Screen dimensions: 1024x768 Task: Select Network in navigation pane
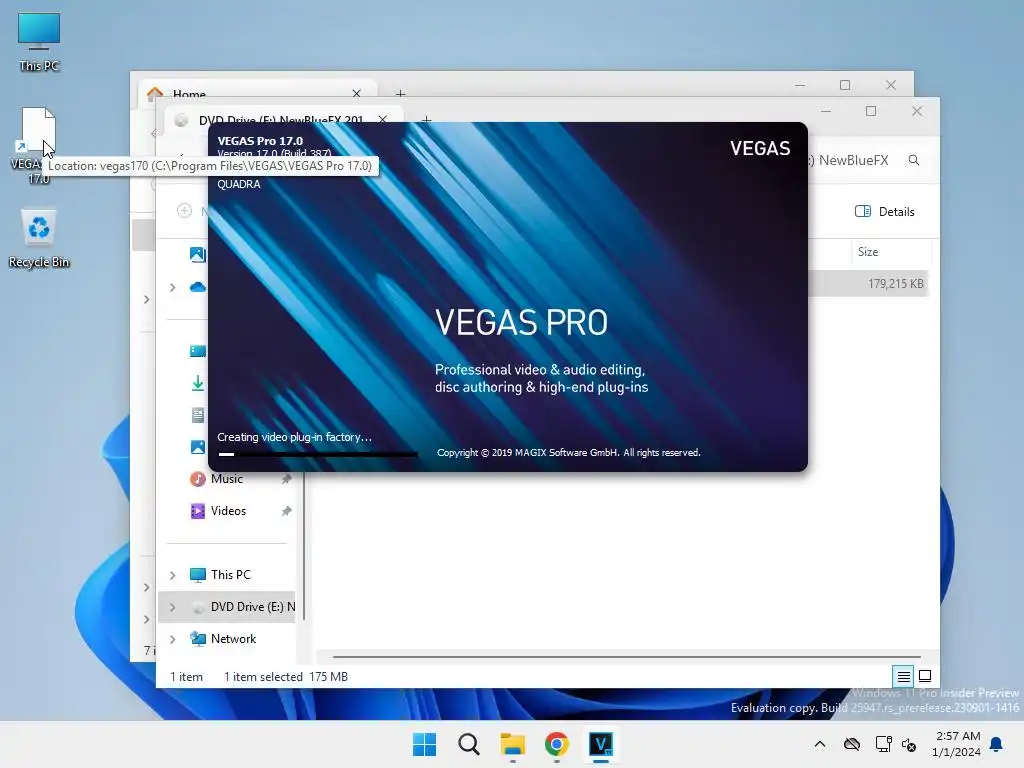click(x=232, y=639)
